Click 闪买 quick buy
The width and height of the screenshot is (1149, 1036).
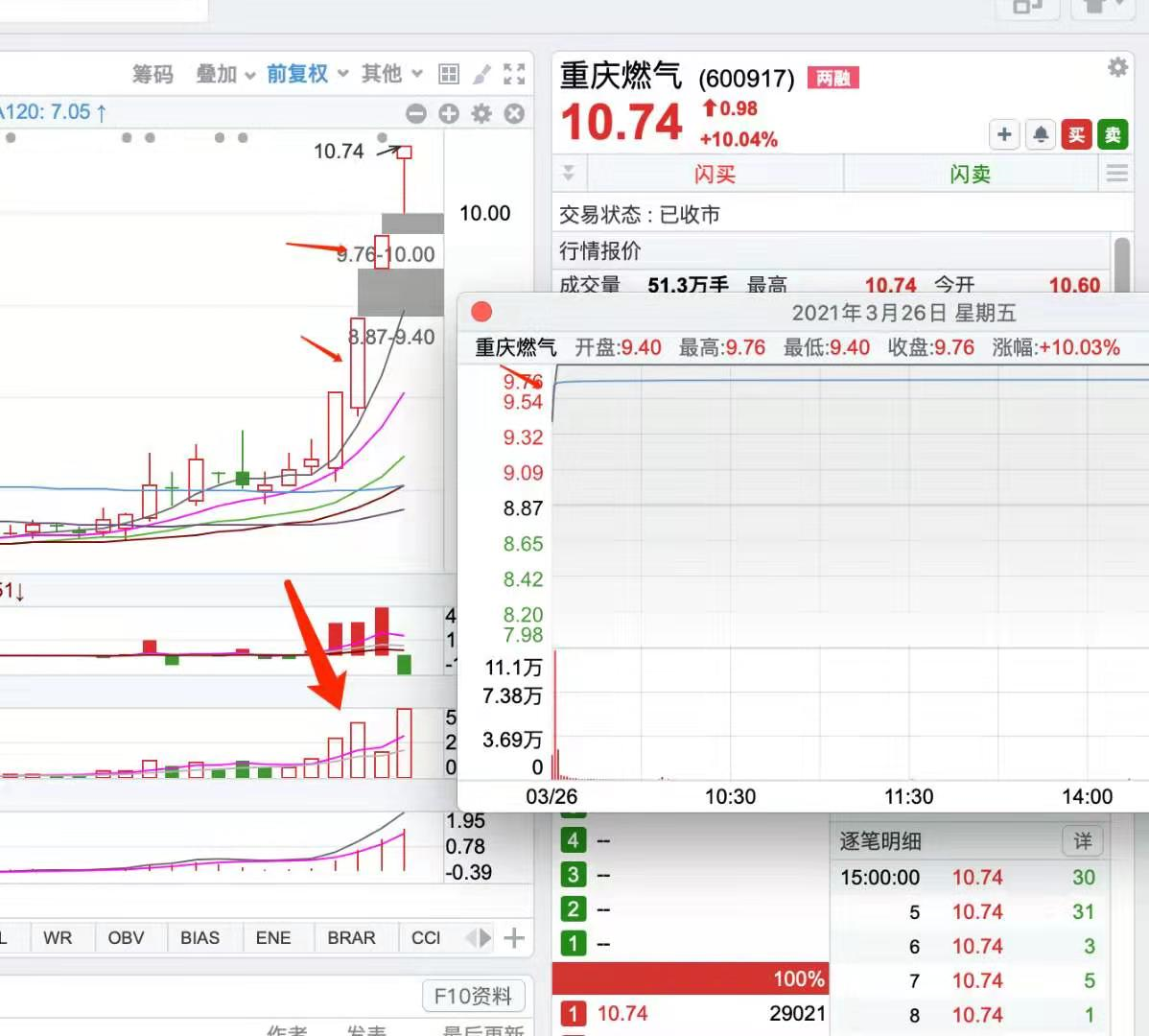(x=715, y=174)
